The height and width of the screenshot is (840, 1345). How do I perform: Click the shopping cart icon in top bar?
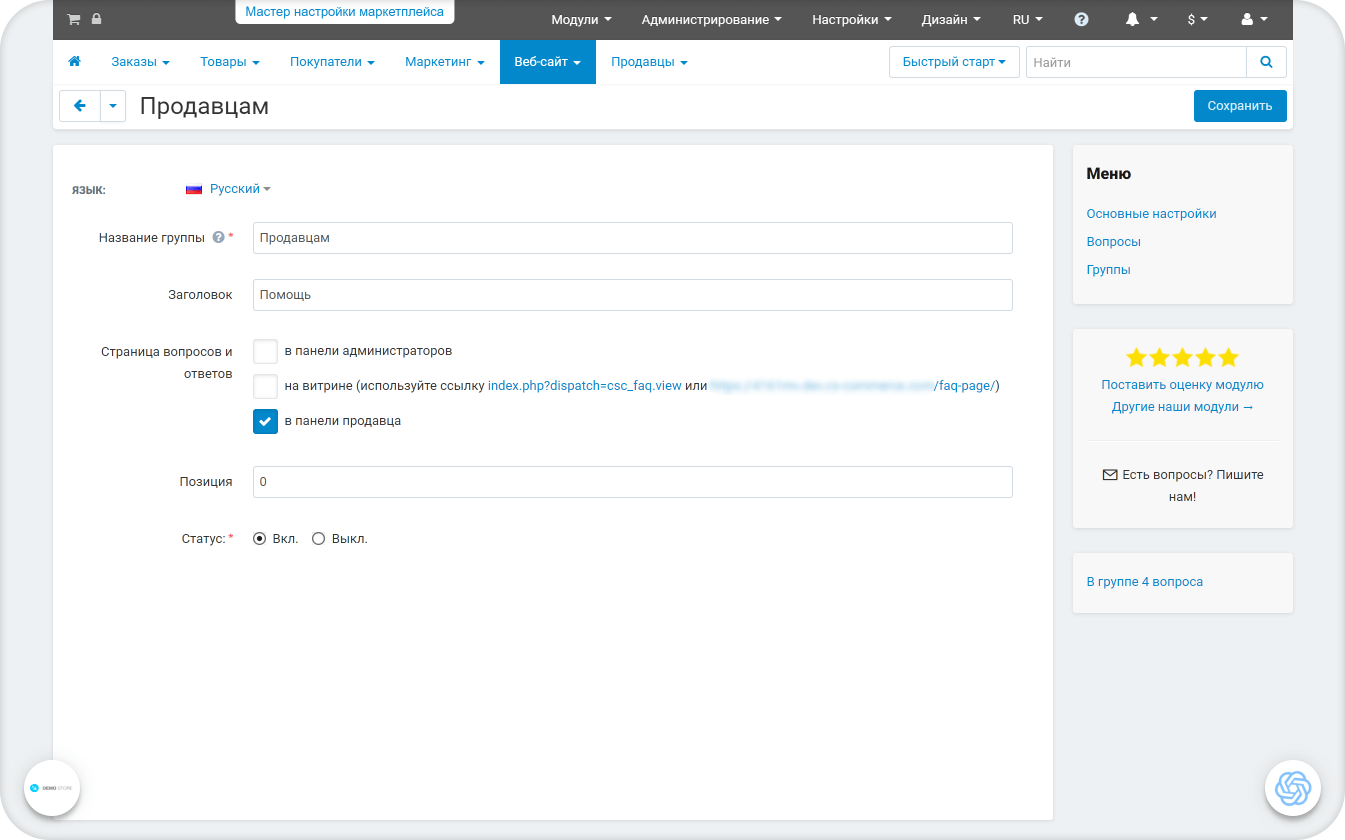tap(73, 19)
